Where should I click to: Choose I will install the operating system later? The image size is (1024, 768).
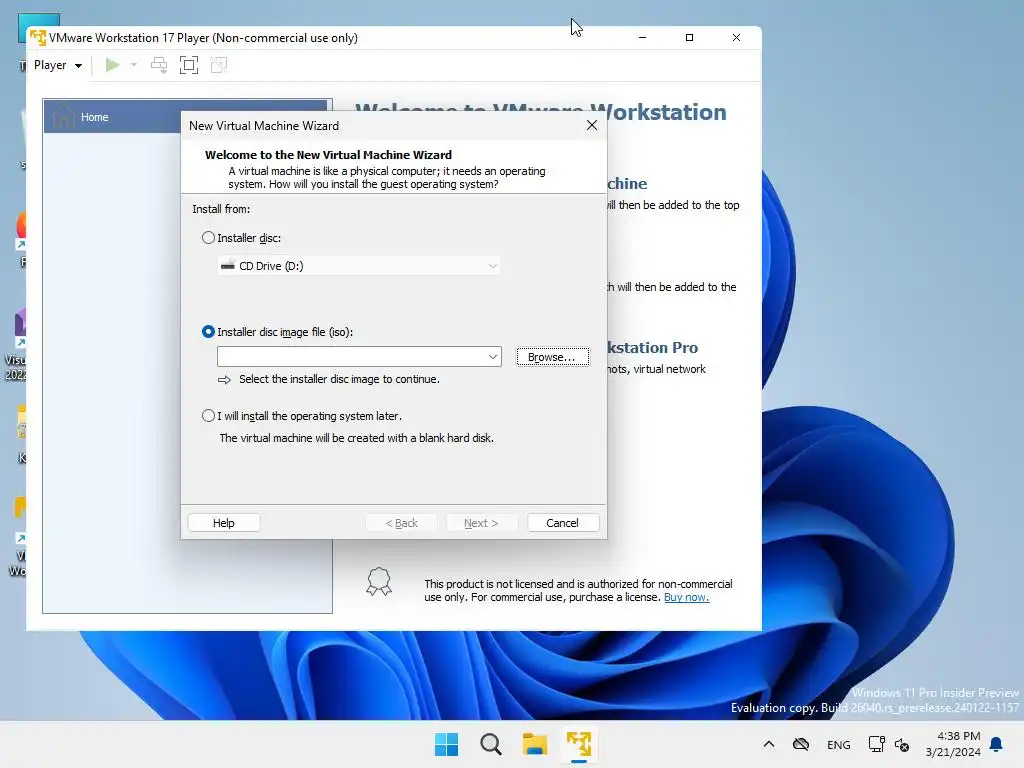[x=208, y=416]
